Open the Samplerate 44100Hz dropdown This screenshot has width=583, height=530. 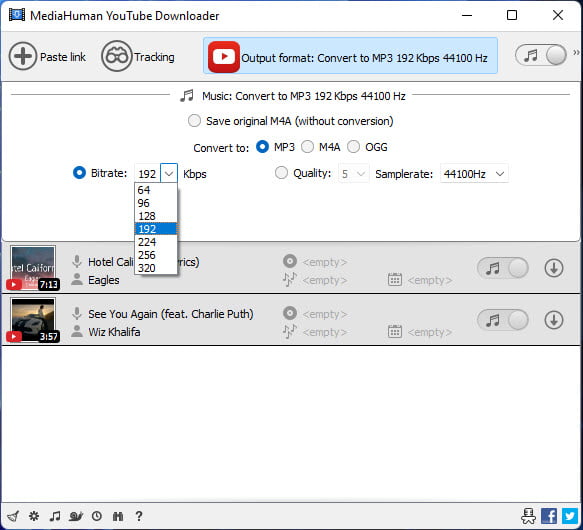click(x=474, y=174)
